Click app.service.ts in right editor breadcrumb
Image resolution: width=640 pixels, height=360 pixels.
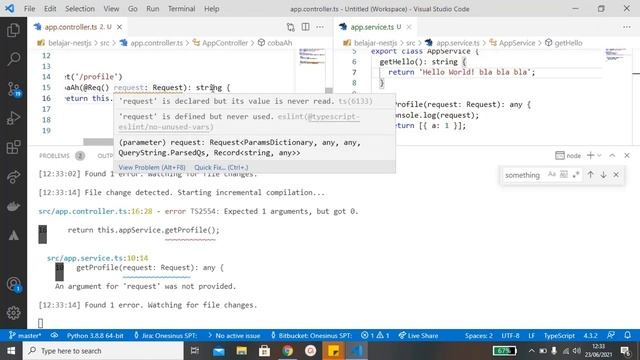[x=458, y=43]
